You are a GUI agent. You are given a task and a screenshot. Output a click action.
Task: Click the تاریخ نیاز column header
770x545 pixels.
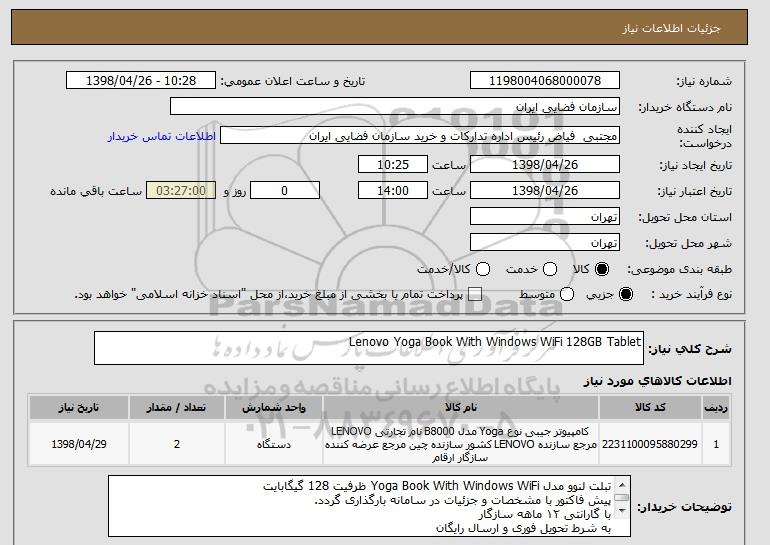tap(79, 408)
